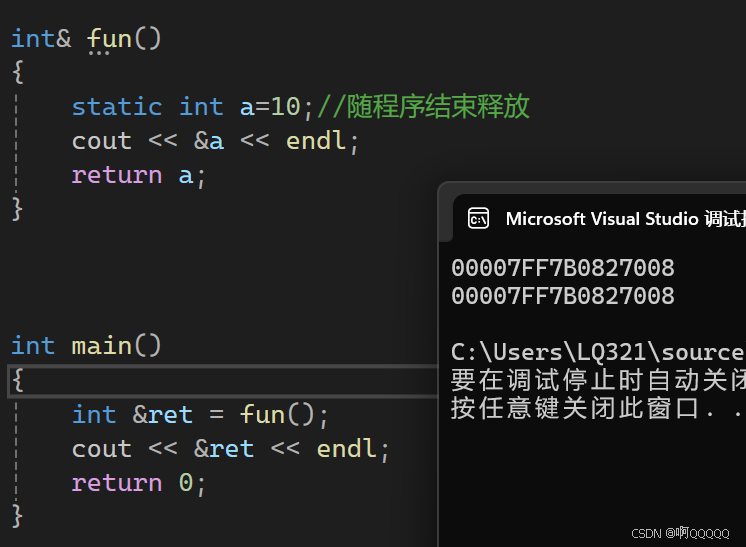Image resolution: width=746 pixels, height=547 pixels.
Task: Click the main function name
Action: [102, 346]
